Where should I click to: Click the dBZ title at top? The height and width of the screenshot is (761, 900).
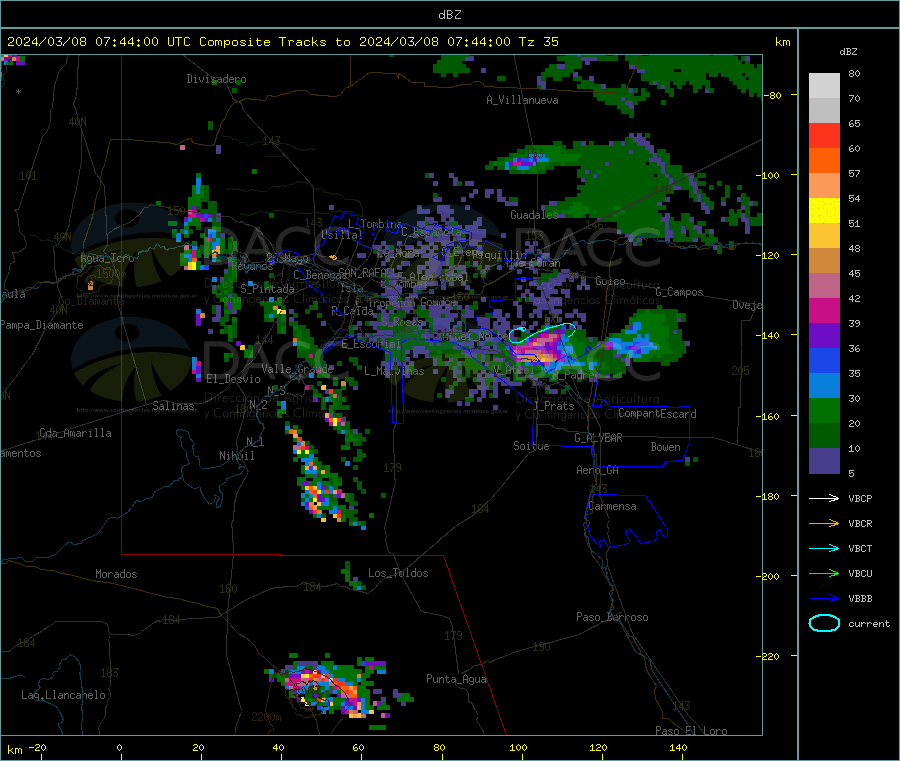(449, 15)
